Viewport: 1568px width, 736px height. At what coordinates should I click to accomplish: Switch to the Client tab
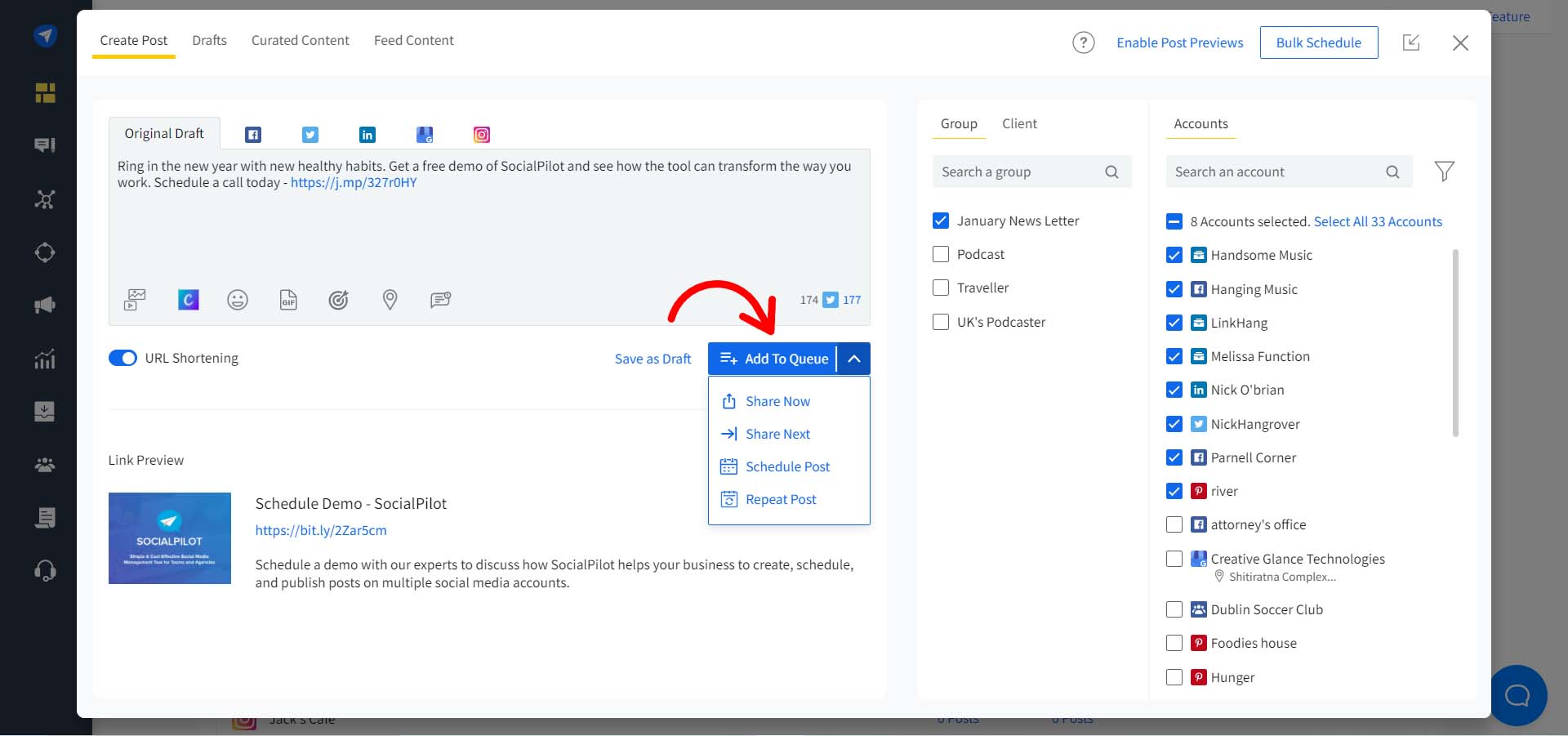(x=1019, y=123)
